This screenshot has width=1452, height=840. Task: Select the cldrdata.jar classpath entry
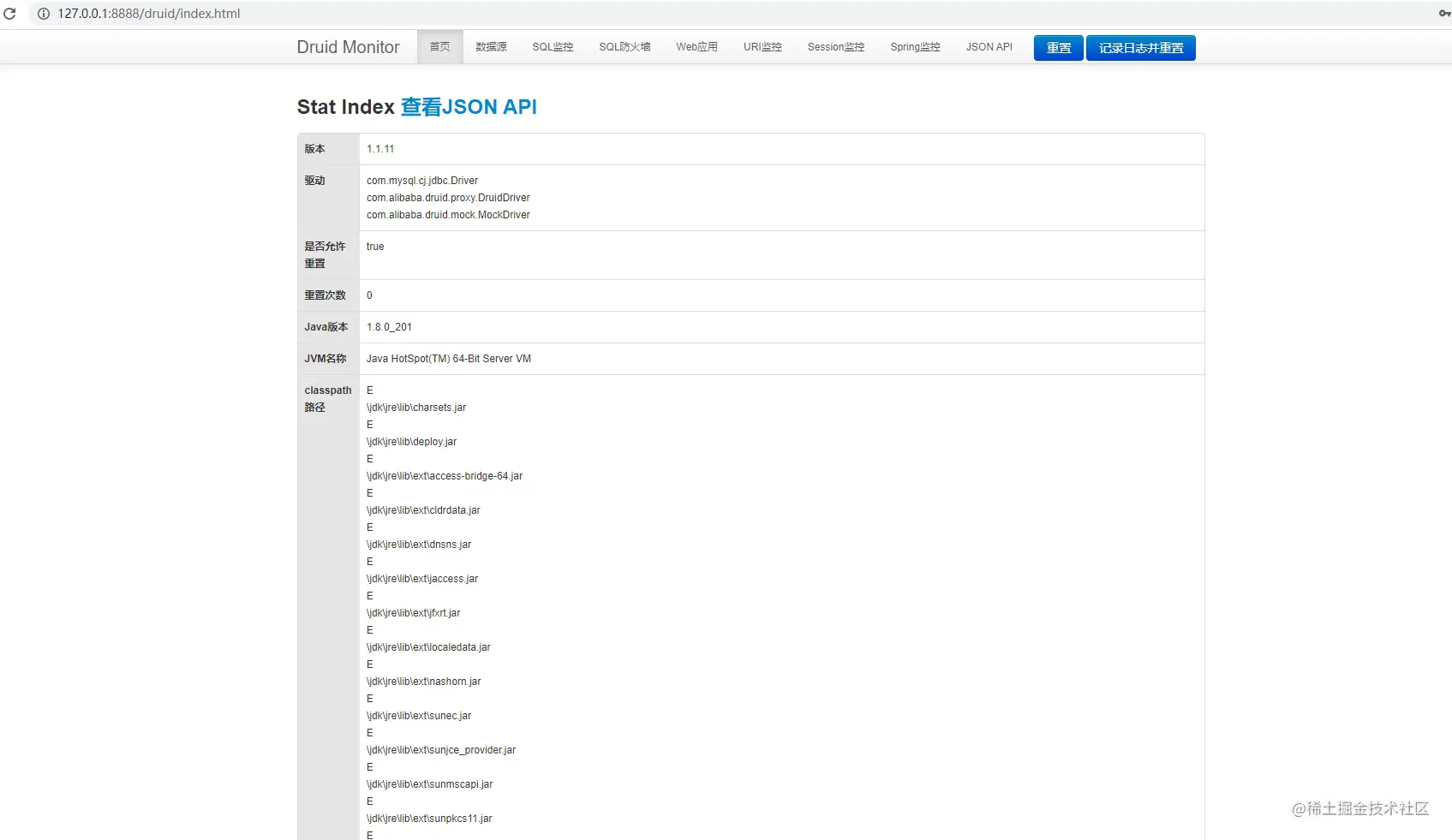tap(423, 510)
